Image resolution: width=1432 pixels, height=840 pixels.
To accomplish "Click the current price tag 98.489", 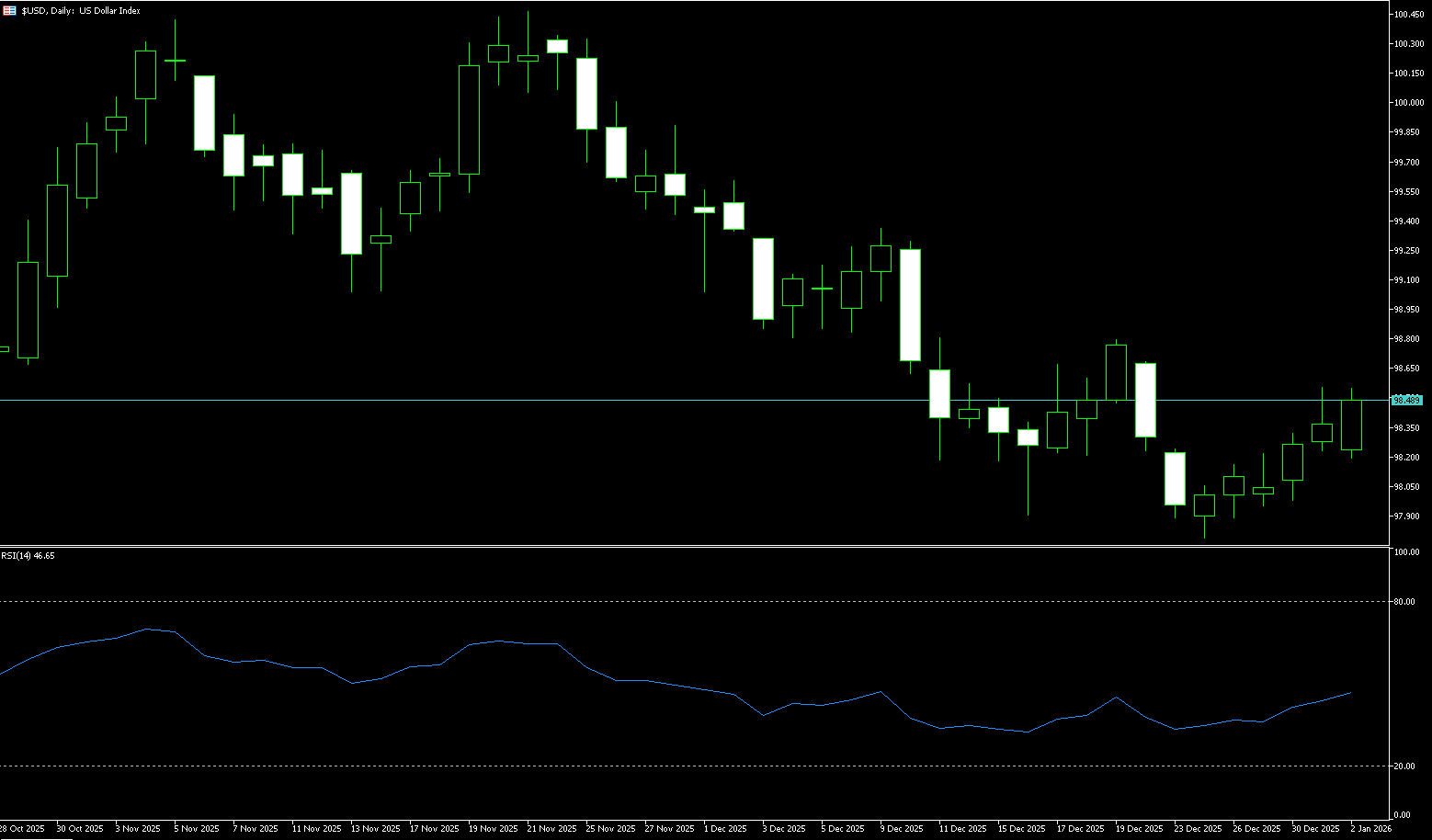I will click(x=1407, y=401).
